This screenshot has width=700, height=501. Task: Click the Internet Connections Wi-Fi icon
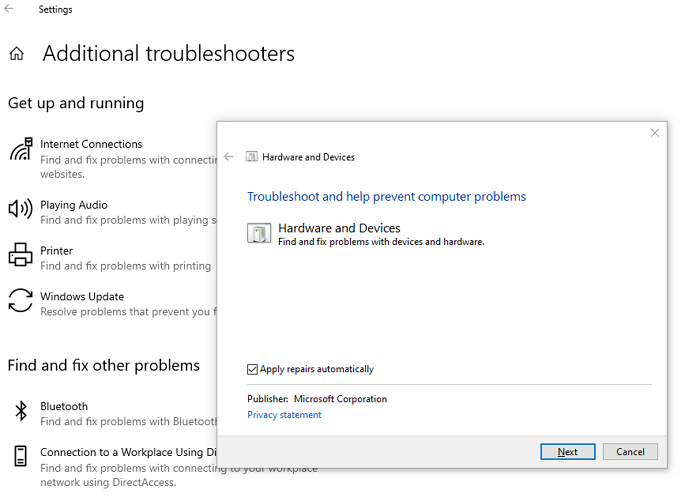(20, 151)
